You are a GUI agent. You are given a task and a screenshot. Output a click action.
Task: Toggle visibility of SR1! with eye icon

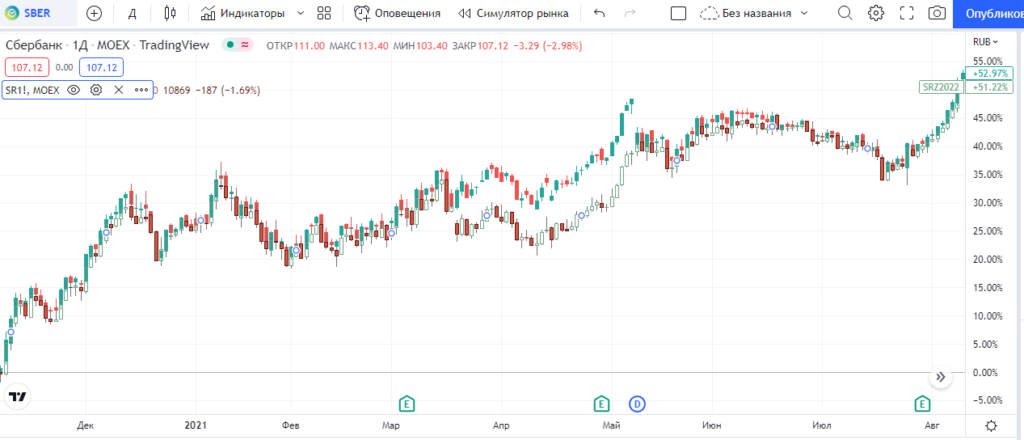tap(74, 90)
